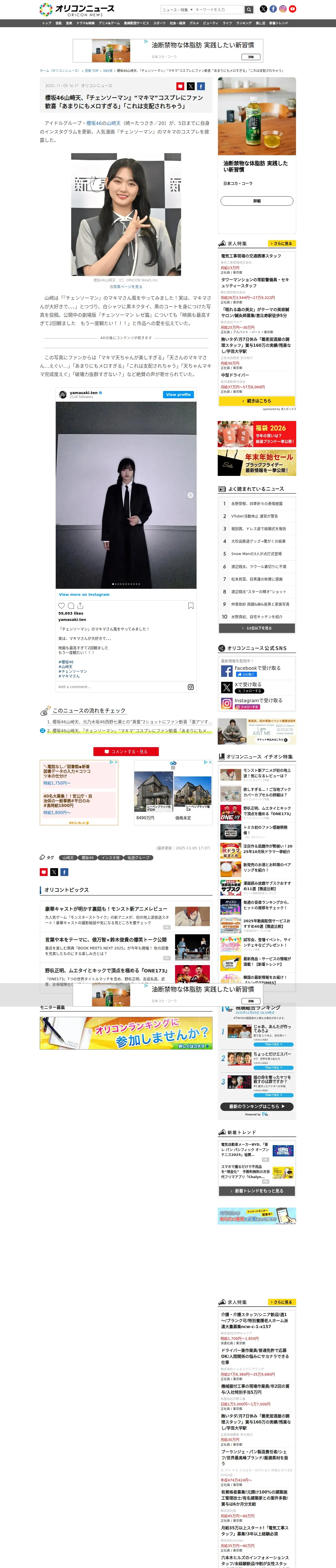This screenshot has height=1568, width=336.
Task: Click the SNS発 breadcrumb link
Action: (x=108, y=71)
